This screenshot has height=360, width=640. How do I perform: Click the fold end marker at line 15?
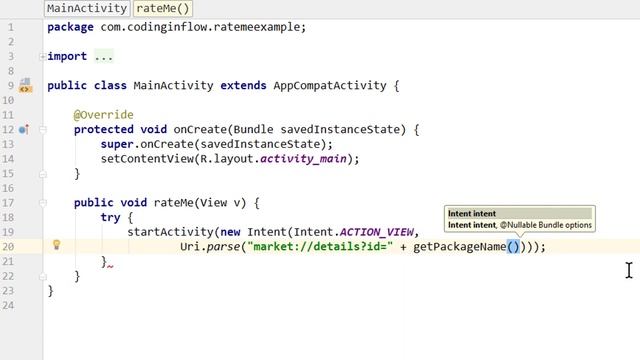(x=42, y=174)
